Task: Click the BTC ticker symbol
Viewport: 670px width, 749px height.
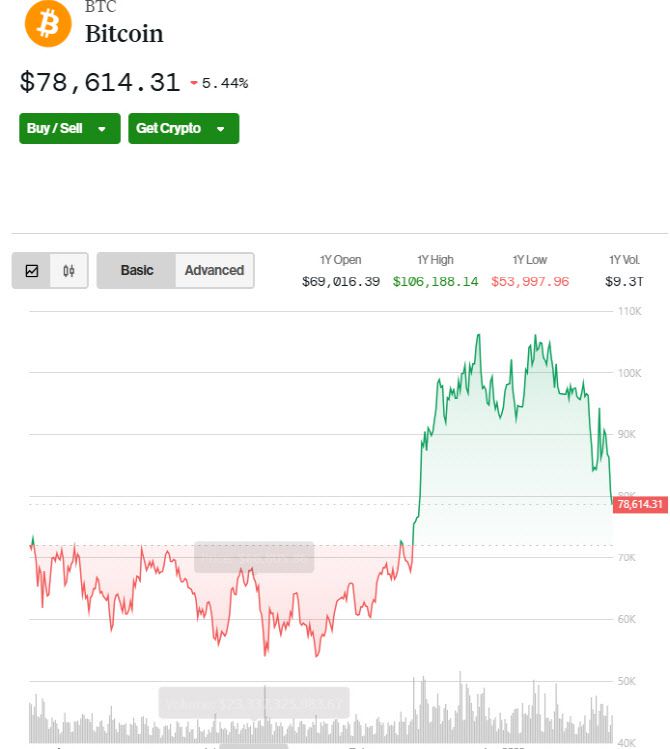Action: coord(100,7)
